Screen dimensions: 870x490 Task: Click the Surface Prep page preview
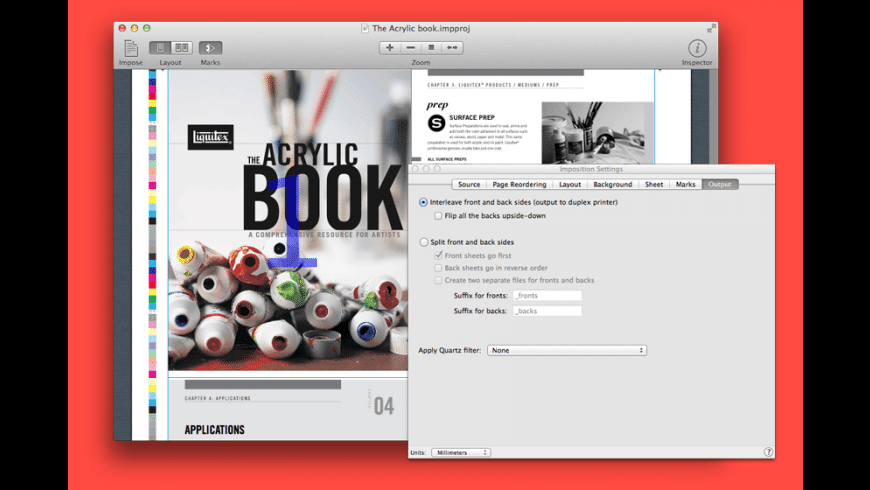[x=533, y=117]
